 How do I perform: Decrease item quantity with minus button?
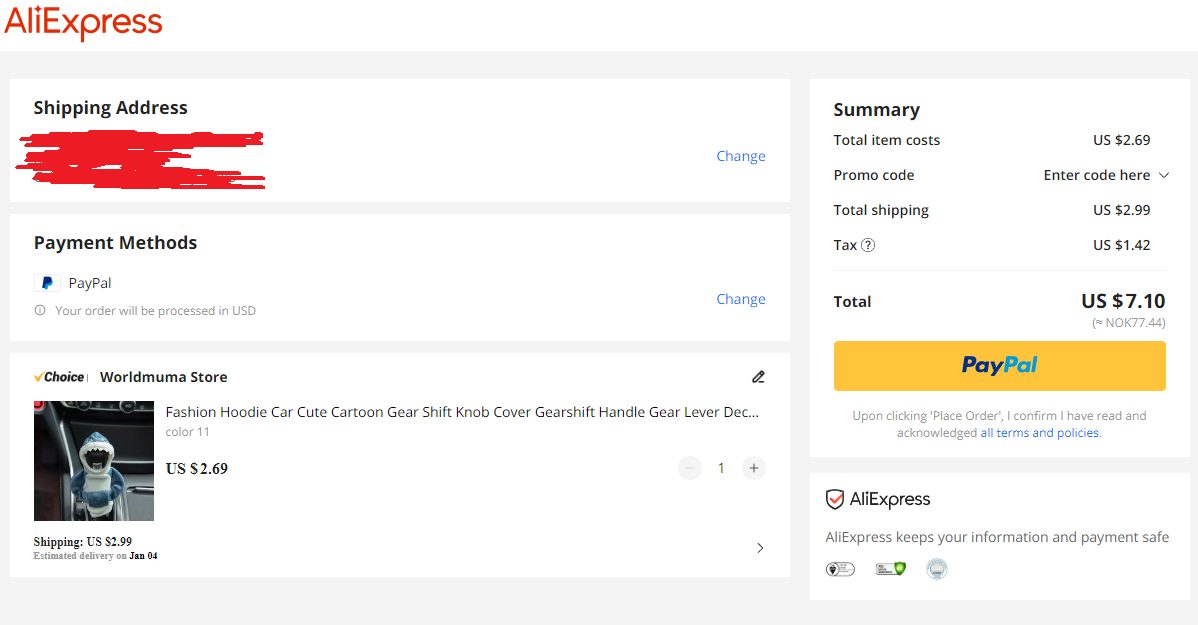click(x=689, y=468)
